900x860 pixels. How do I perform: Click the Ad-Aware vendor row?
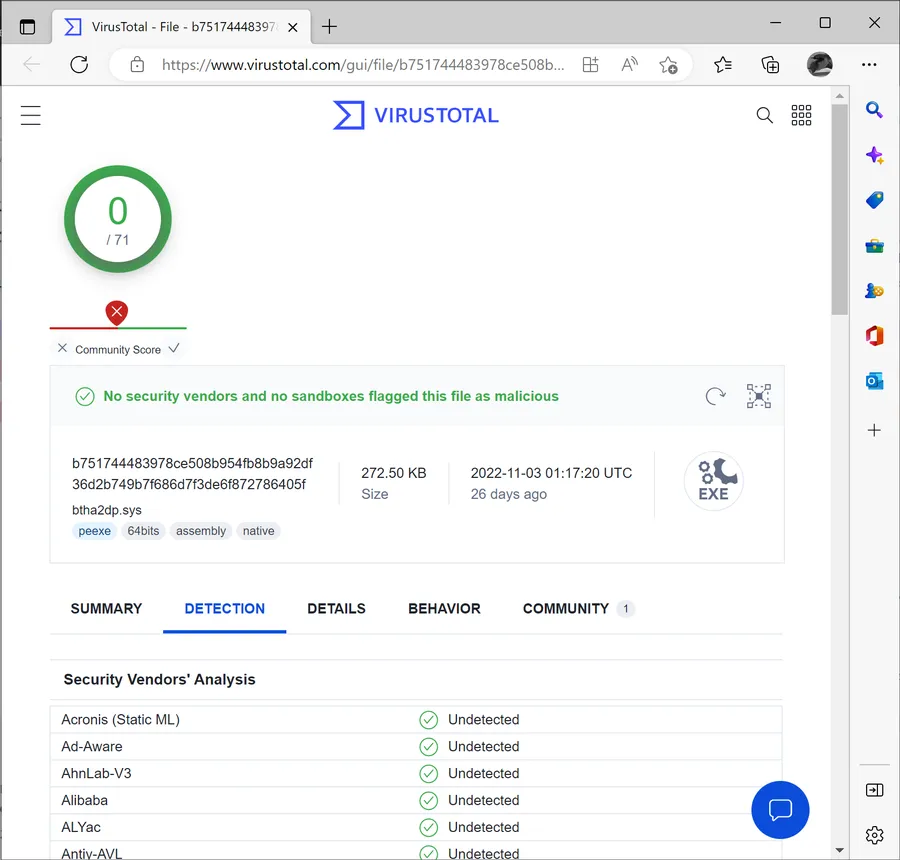(x=416, y=746)
